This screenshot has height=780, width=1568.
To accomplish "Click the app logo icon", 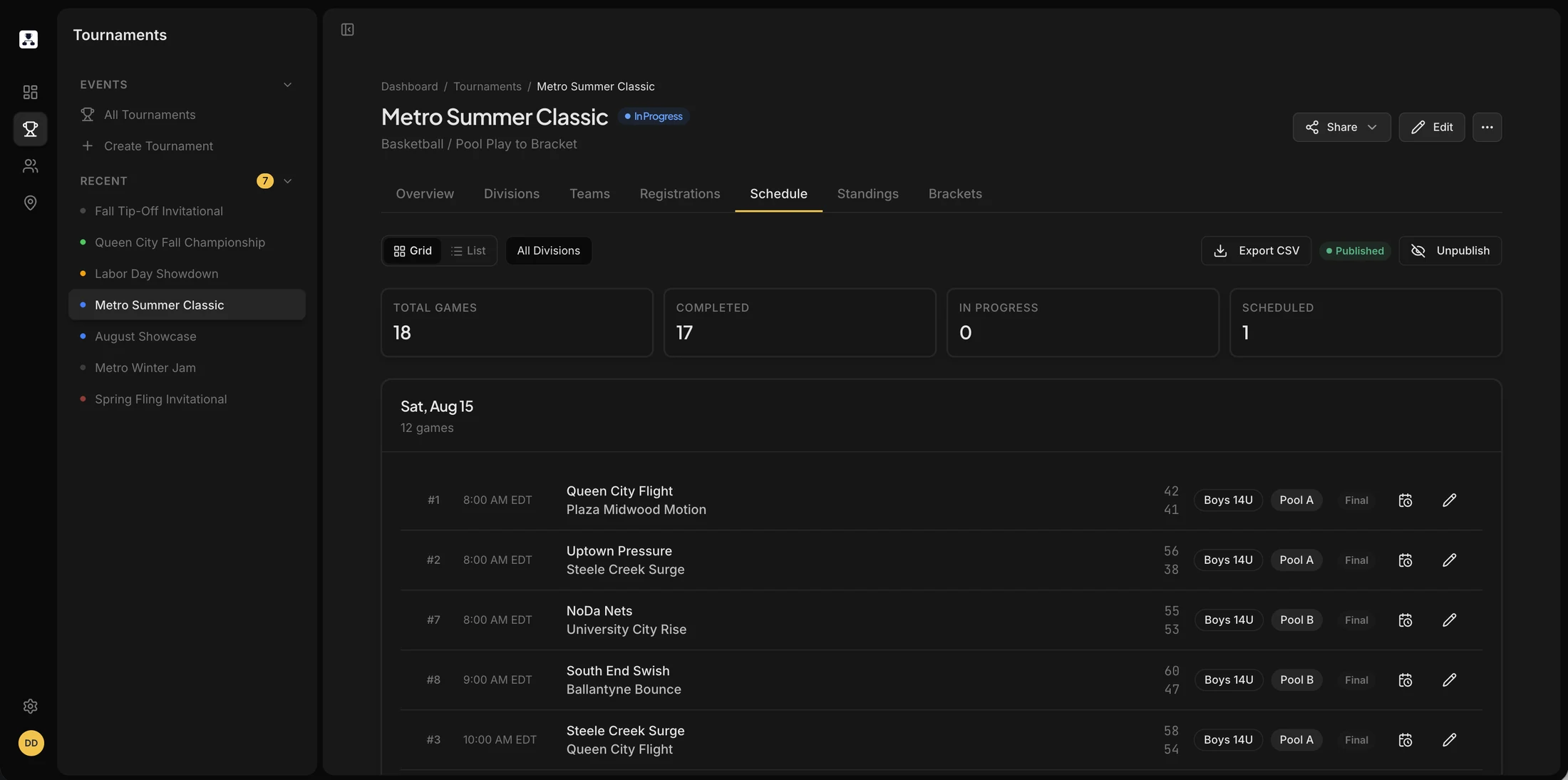I will point(29,39).
